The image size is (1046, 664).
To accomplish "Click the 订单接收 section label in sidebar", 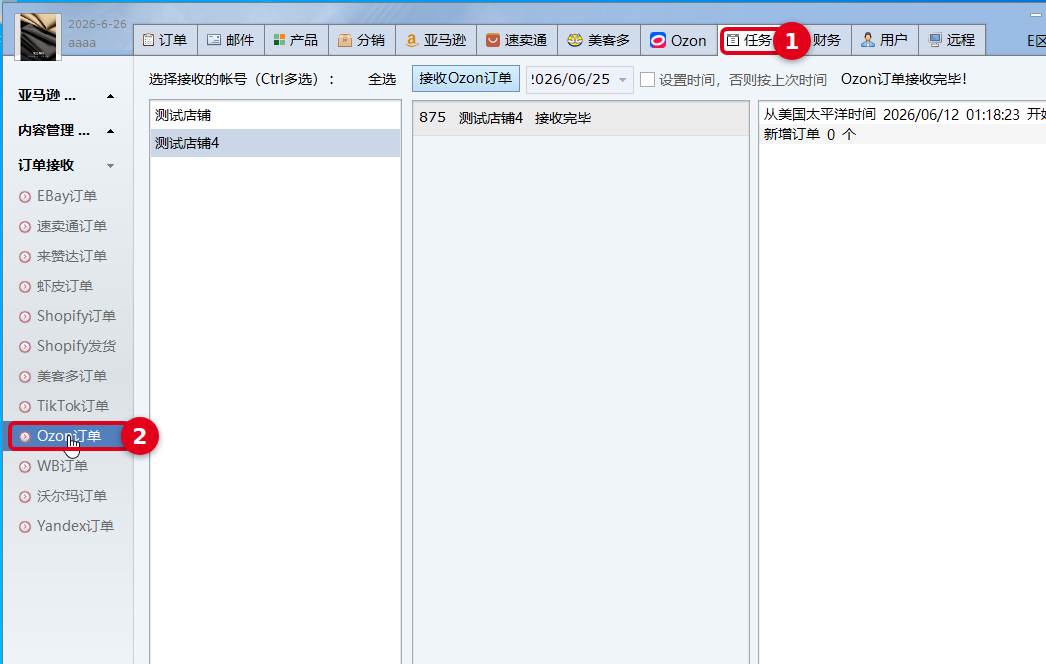I will [46, 165].
